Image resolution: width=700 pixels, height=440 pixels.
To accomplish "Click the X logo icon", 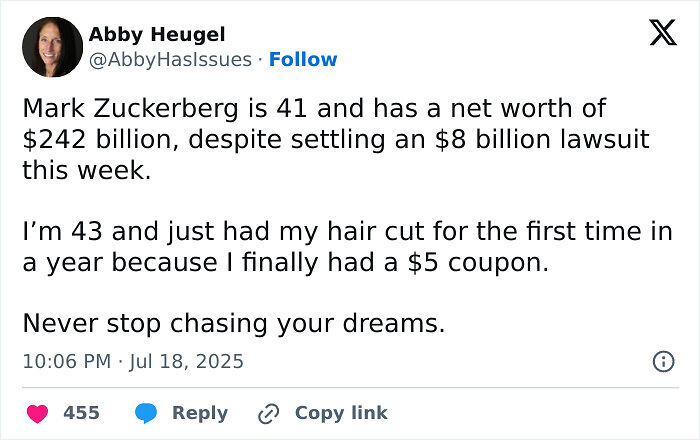I will tap(656, 34).
